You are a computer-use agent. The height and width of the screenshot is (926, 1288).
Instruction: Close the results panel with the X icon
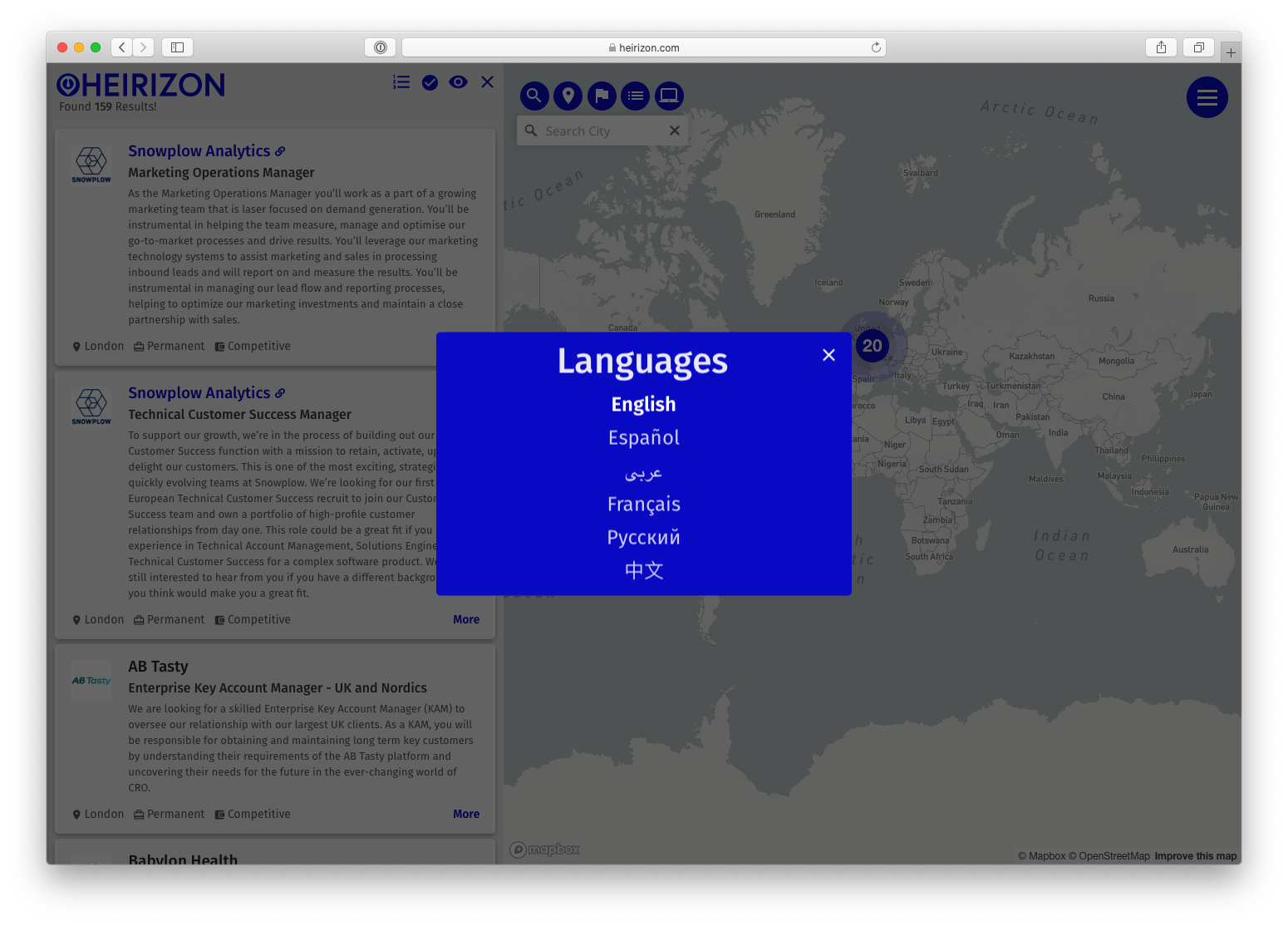pyautogui.click(x=487, y=82)
